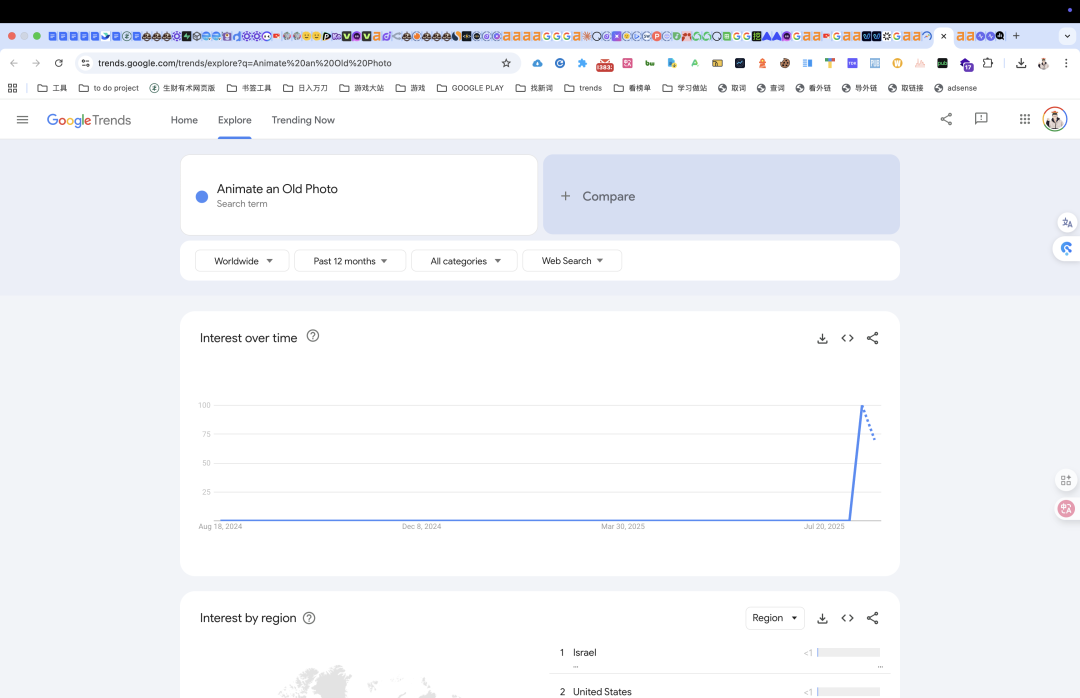Open the GOOGLE PLAY bookmark folder
This screenshot has width=1080, height=698.
click(x=470, y=88)
